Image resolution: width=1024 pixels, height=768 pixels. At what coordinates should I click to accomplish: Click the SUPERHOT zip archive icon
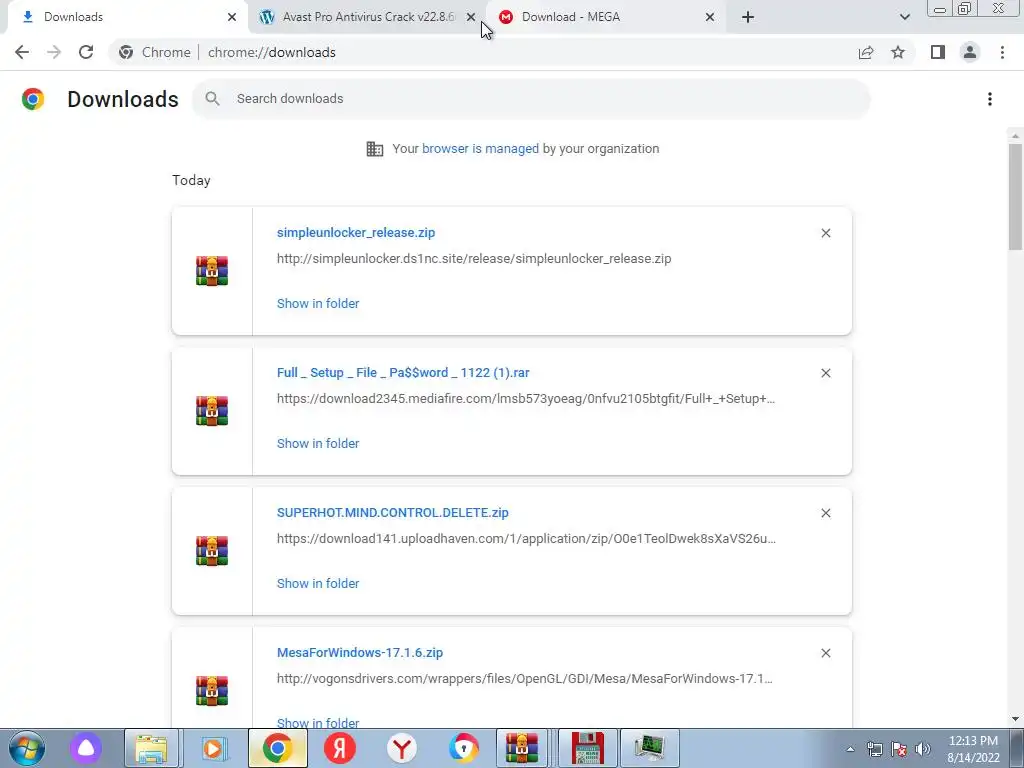(212, 551)
